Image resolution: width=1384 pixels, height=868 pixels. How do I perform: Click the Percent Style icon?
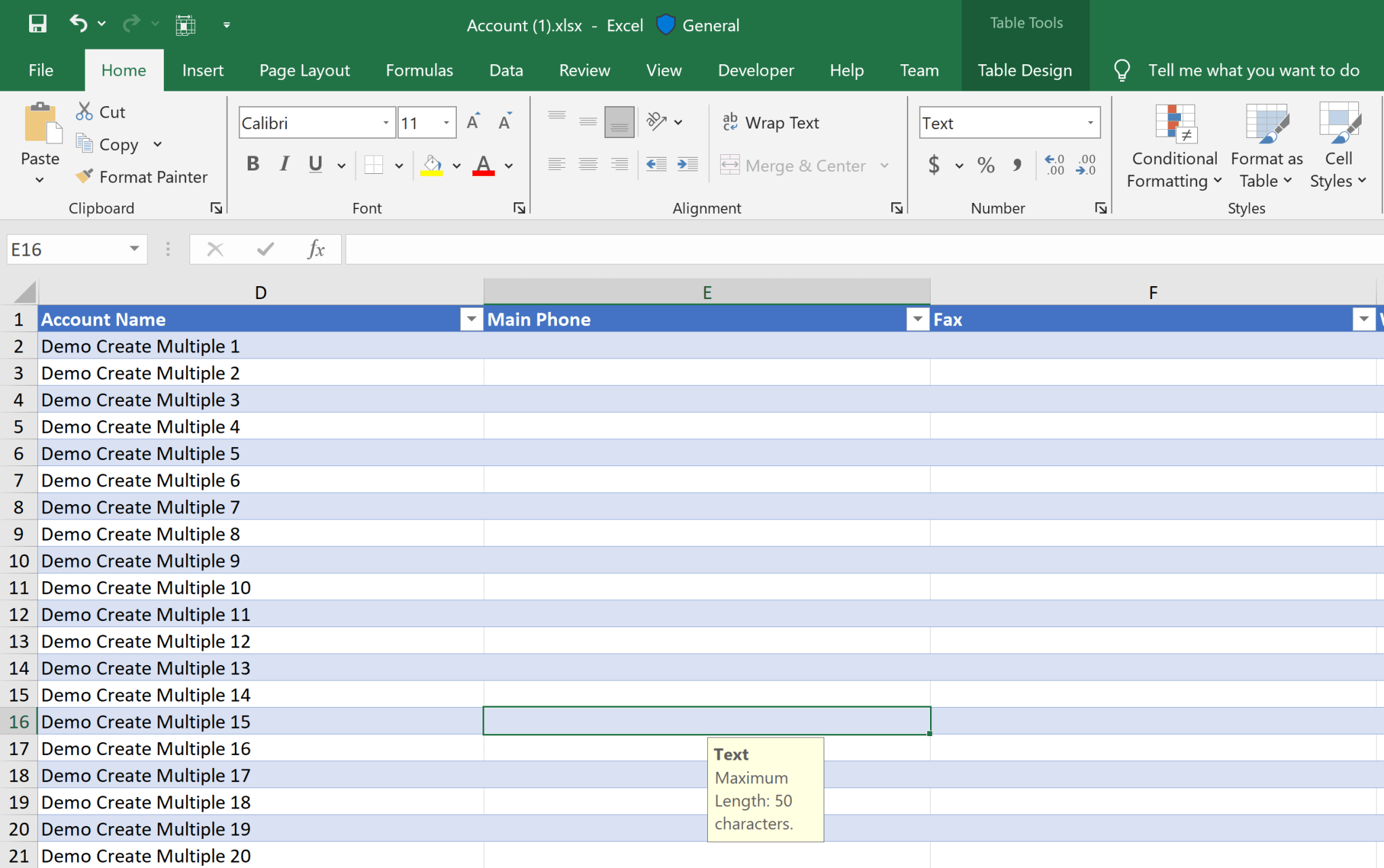click(985, 164)
